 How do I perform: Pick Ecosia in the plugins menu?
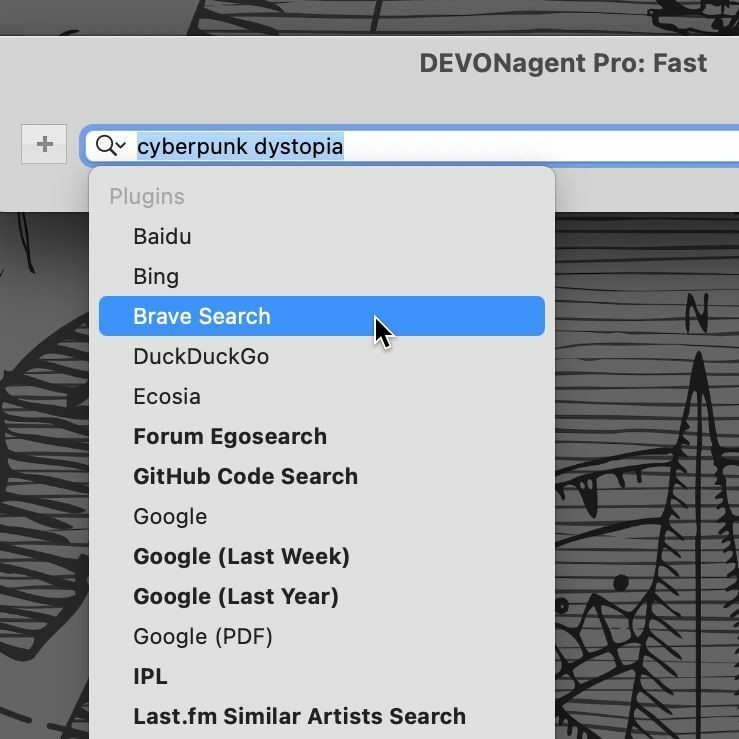click(x=322, y=396)
